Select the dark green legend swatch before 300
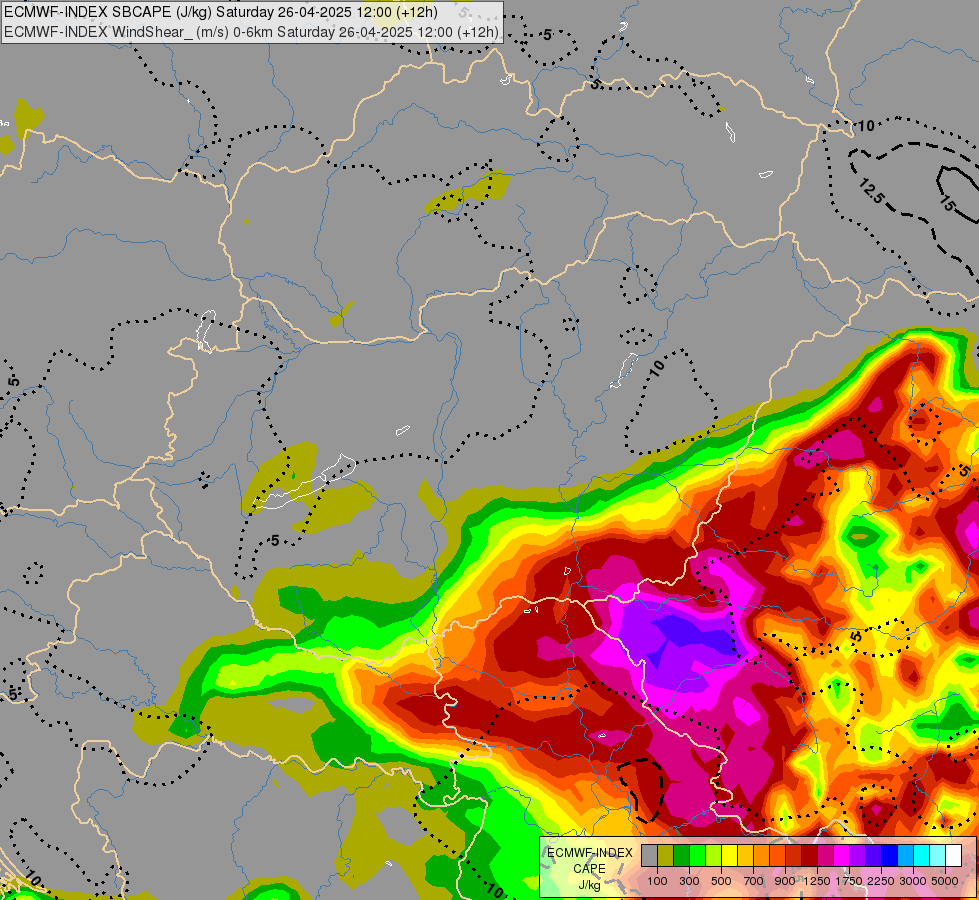This screenshot has width=979, height=900. tap(681, 856)
